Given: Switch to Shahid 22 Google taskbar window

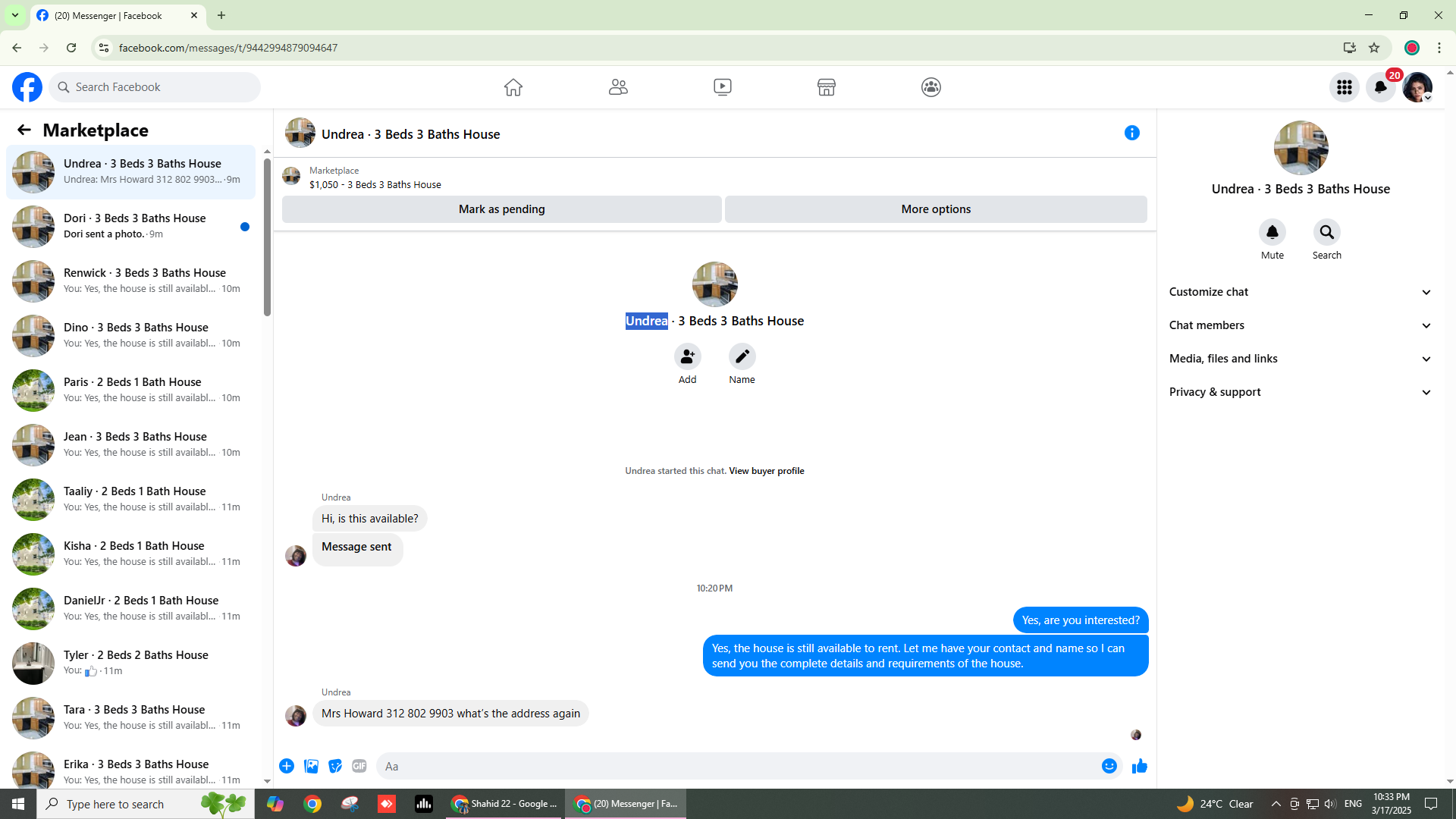Looking at the screenshot, I should (504, 804).
